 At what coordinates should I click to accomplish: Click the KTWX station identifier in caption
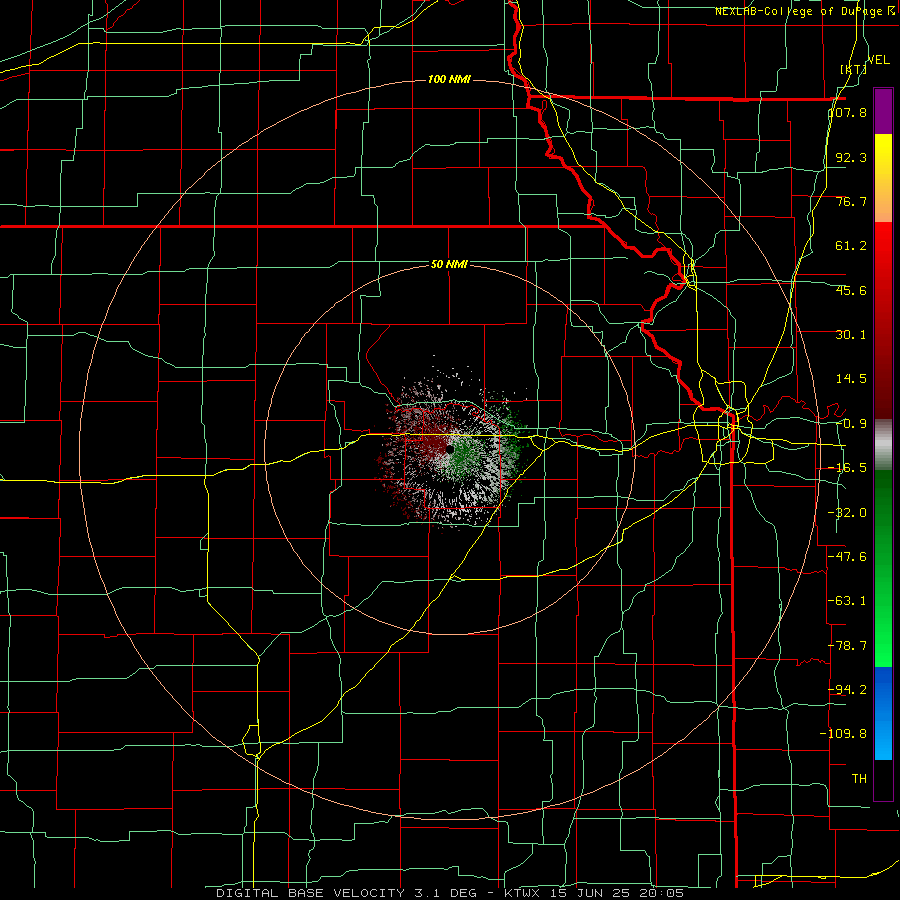coord(524,893)
